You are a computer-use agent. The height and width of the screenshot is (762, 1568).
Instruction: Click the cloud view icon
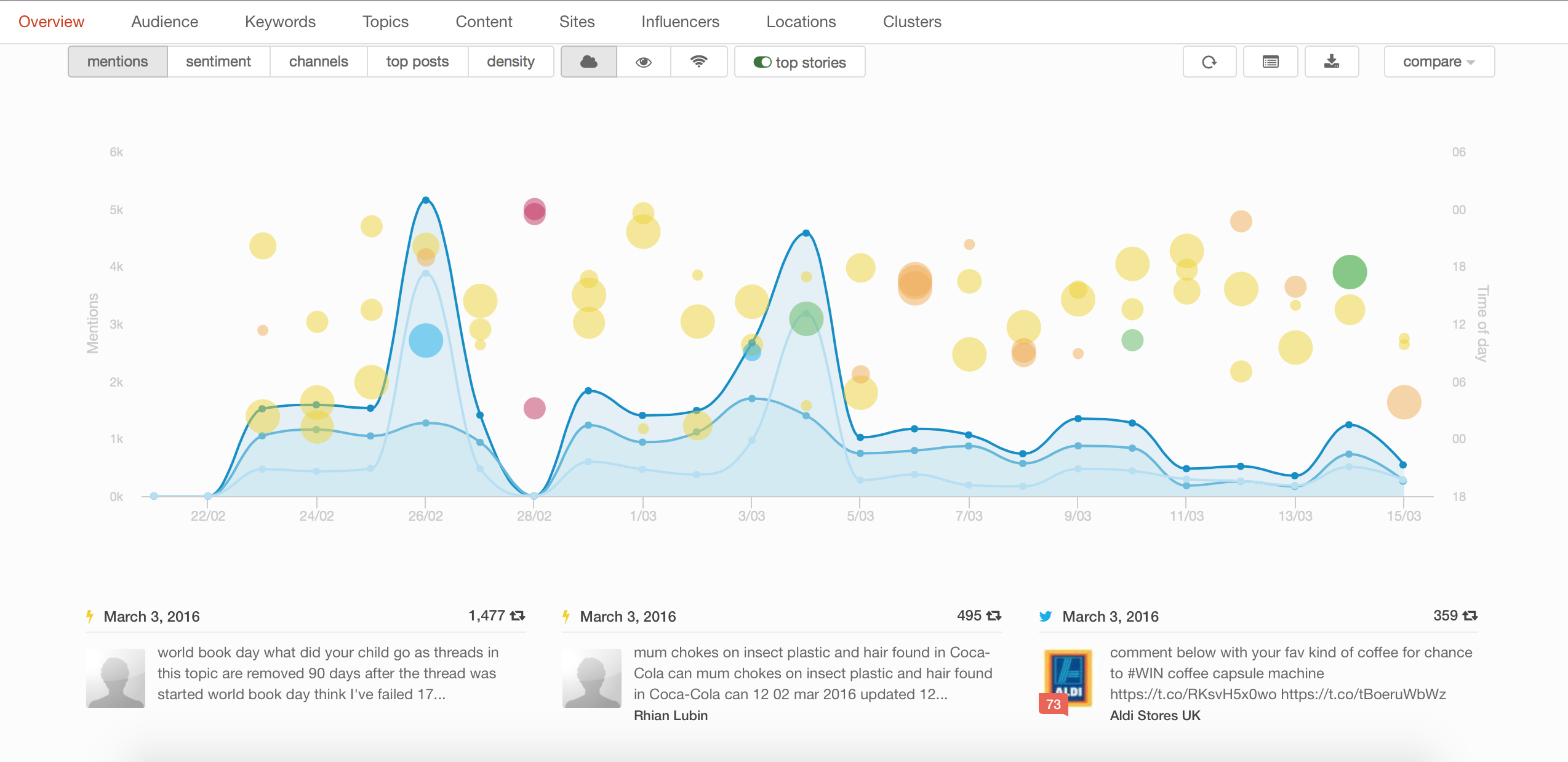tap(588, 62)
